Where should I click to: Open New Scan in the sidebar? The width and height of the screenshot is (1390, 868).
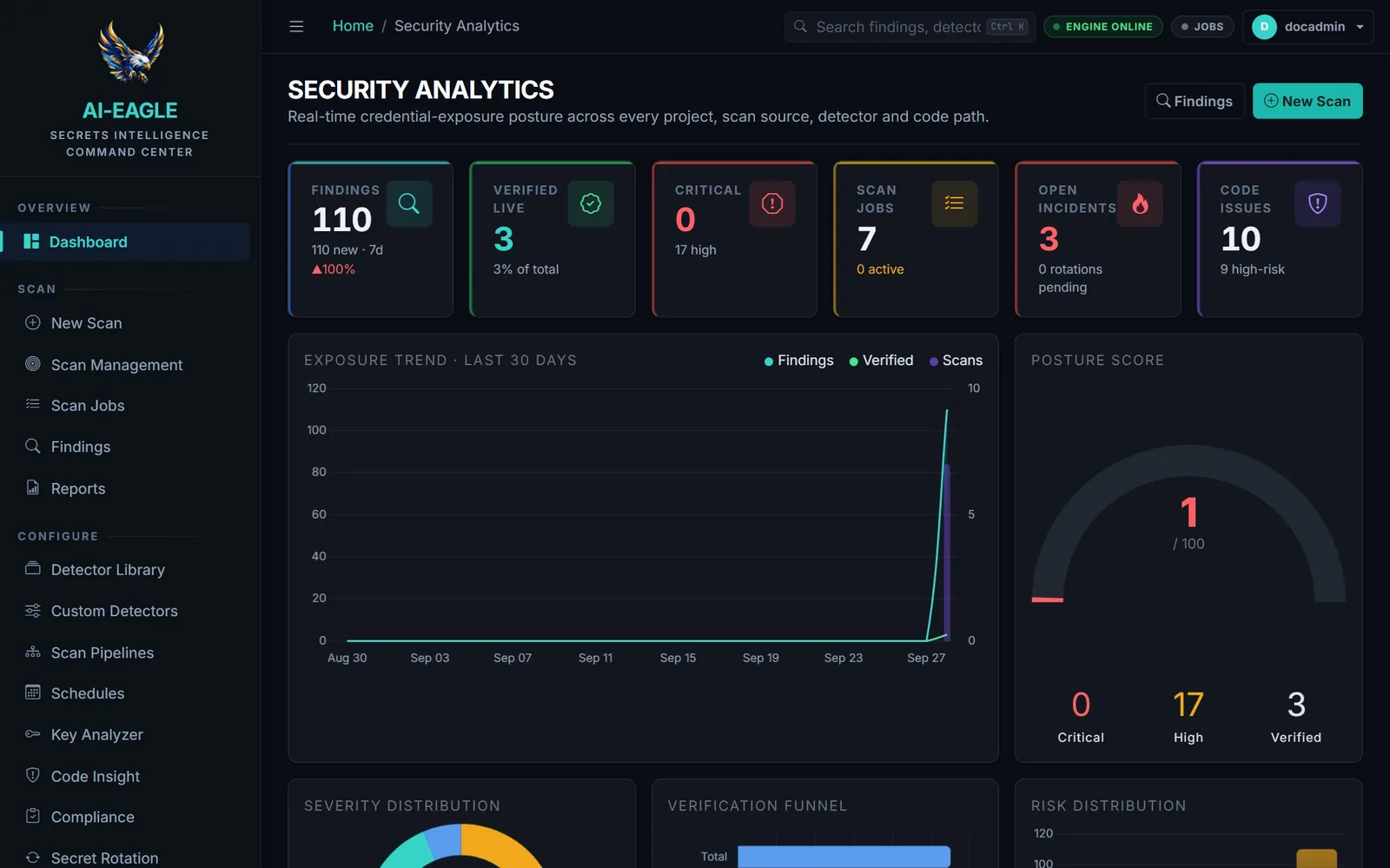[x=125, y=322]
